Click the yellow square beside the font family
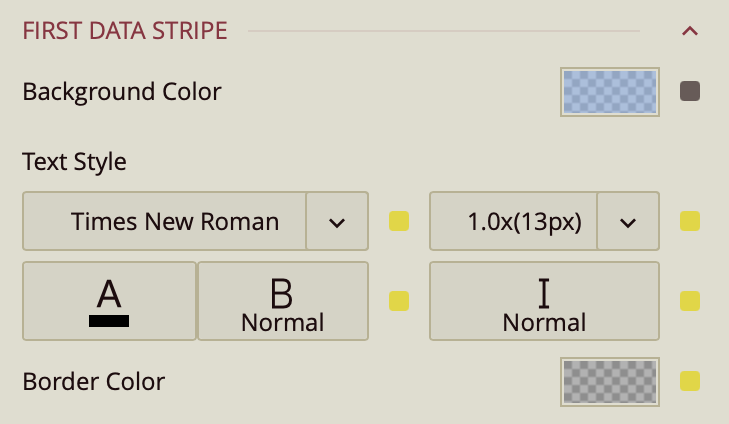729x424 pixels. pos(399,221)
